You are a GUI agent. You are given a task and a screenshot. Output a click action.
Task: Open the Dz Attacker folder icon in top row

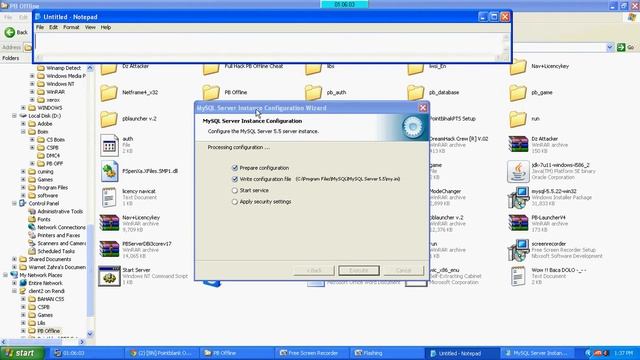(109, 68)
